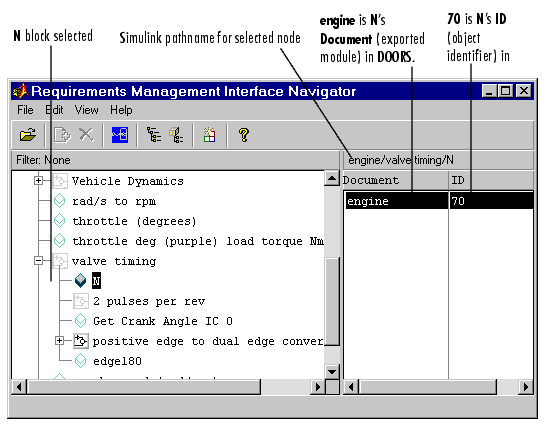The height and width of the screenshot is (425, 549).
Task: Click the tree's vertical scrollbar down arrow
Action: [332, 371]
